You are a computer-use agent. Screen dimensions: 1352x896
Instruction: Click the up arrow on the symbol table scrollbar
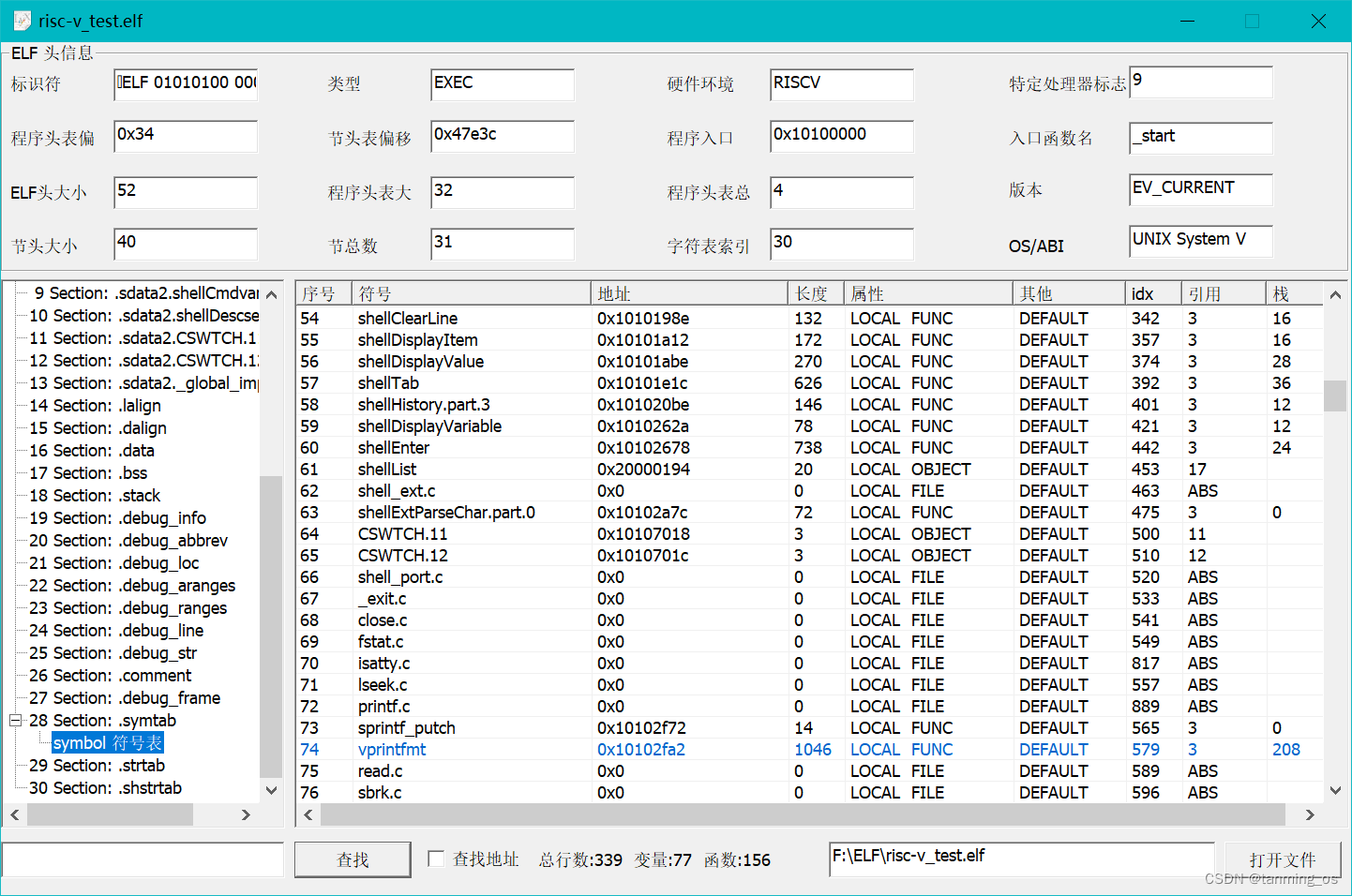click(x=1335, y=294)
